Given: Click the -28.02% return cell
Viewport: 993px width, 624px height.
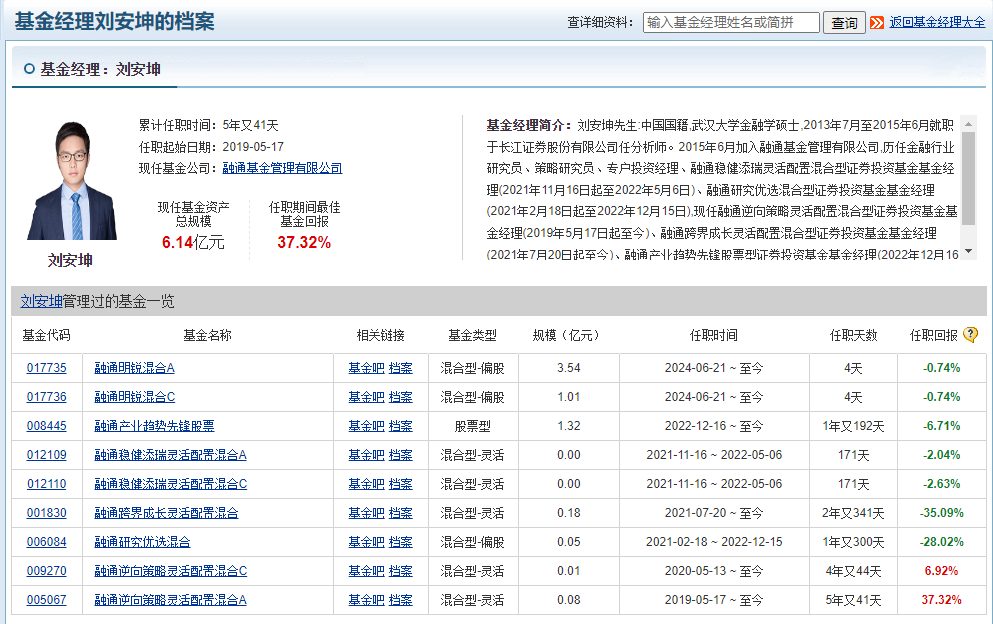Looking at the screenshot, I should (x=942, y=542).
